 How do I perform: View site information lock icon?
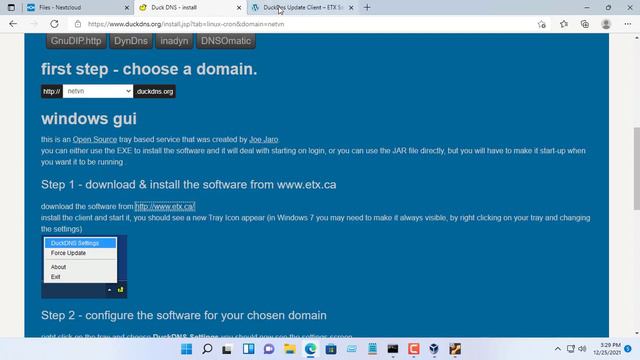click(x=78, y=24)
